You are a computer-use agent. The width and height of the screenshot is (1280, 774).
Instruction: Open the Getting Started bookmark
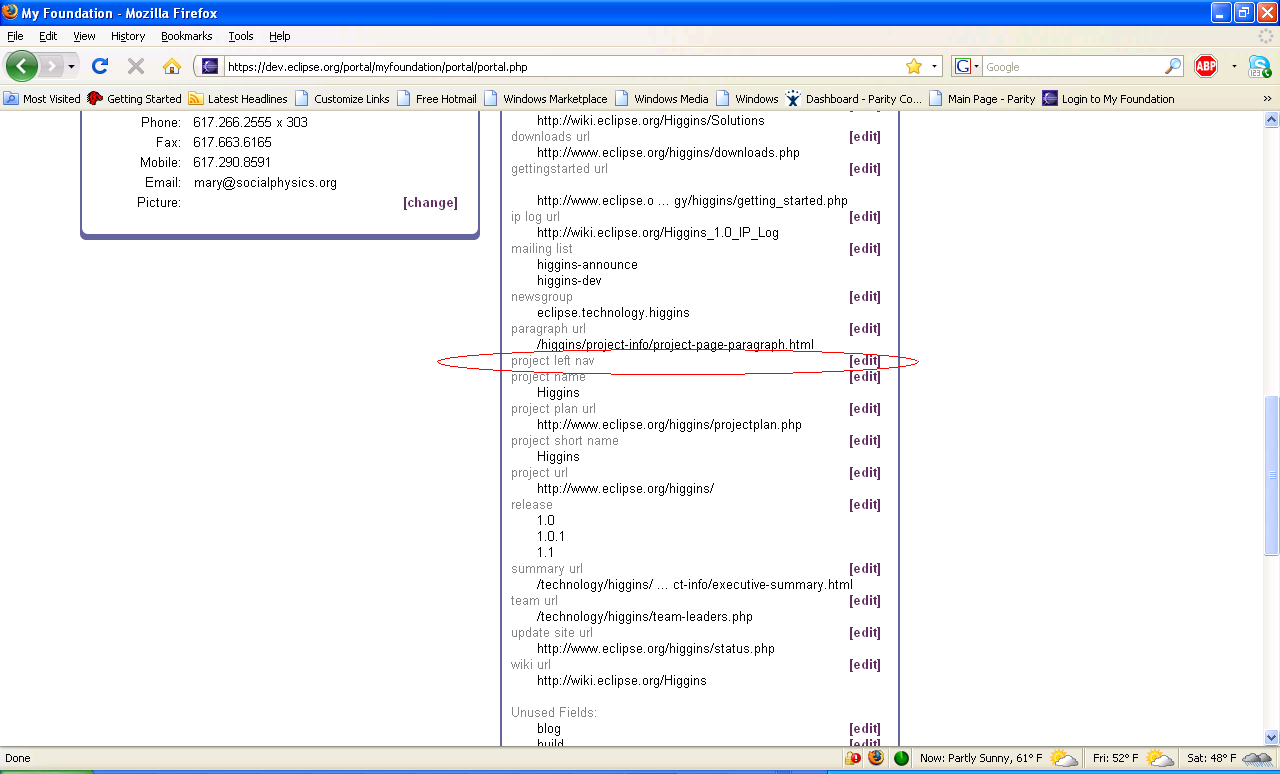click(x=134, y=99)
